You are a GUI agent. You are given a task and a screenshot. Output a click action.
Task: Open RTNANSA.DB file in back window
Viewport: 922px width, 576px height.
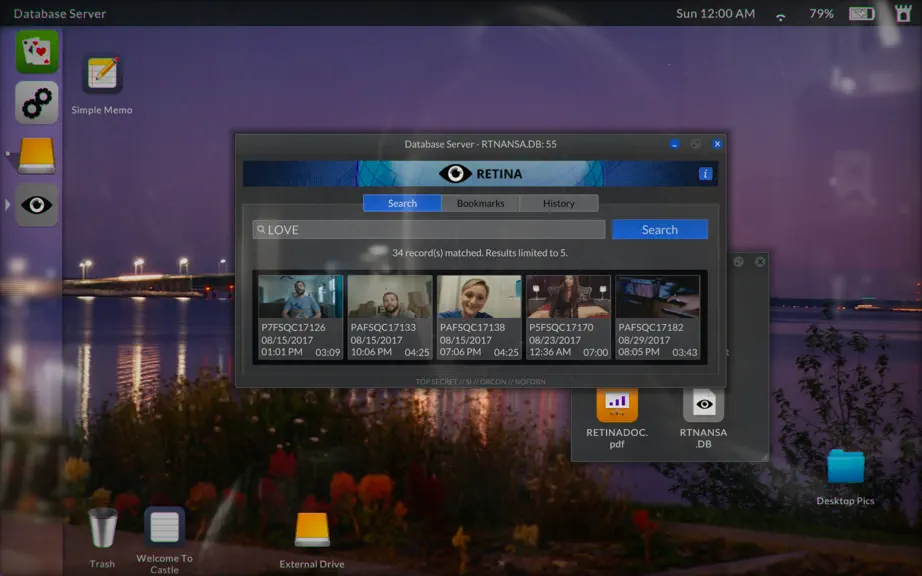pos(704,404)
